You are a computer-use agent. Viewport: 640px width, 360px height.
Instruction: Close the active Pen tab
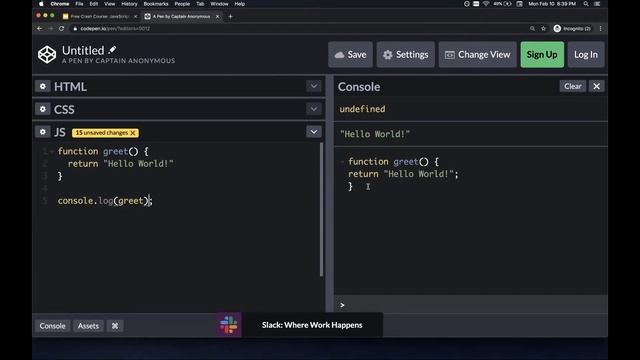(218, 16)
